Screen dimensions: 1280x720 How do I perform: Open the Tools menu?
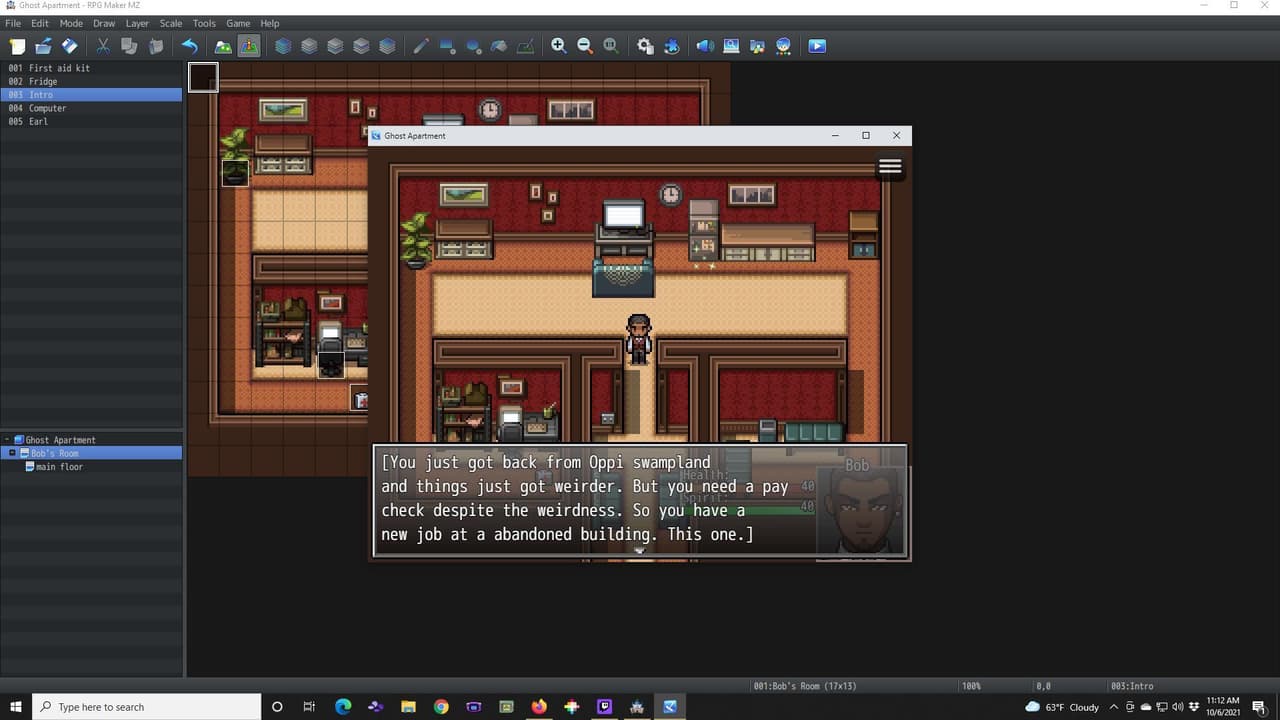coord(204,23)
